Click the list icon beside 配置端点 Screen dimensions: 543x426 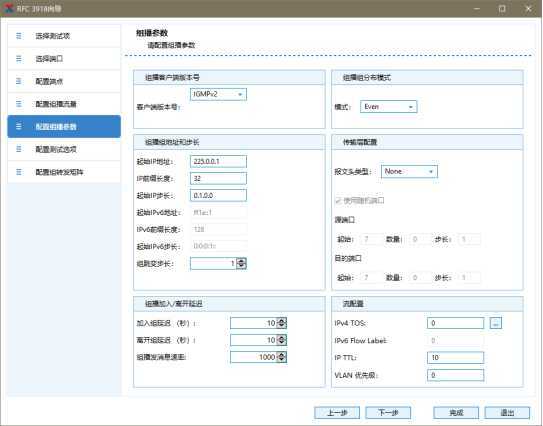(x=19, y=81)
